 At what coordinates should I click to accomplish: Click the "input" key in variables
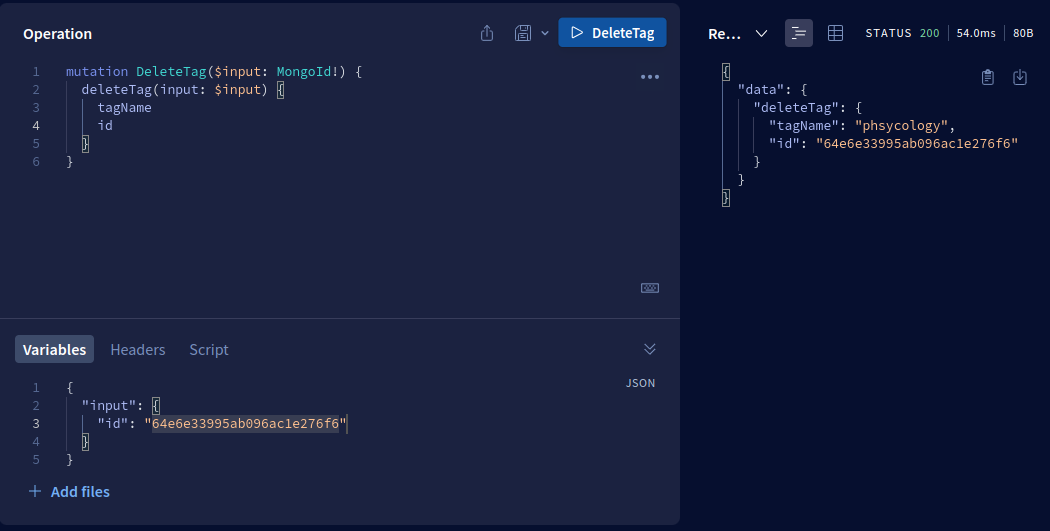coord(108,405)
